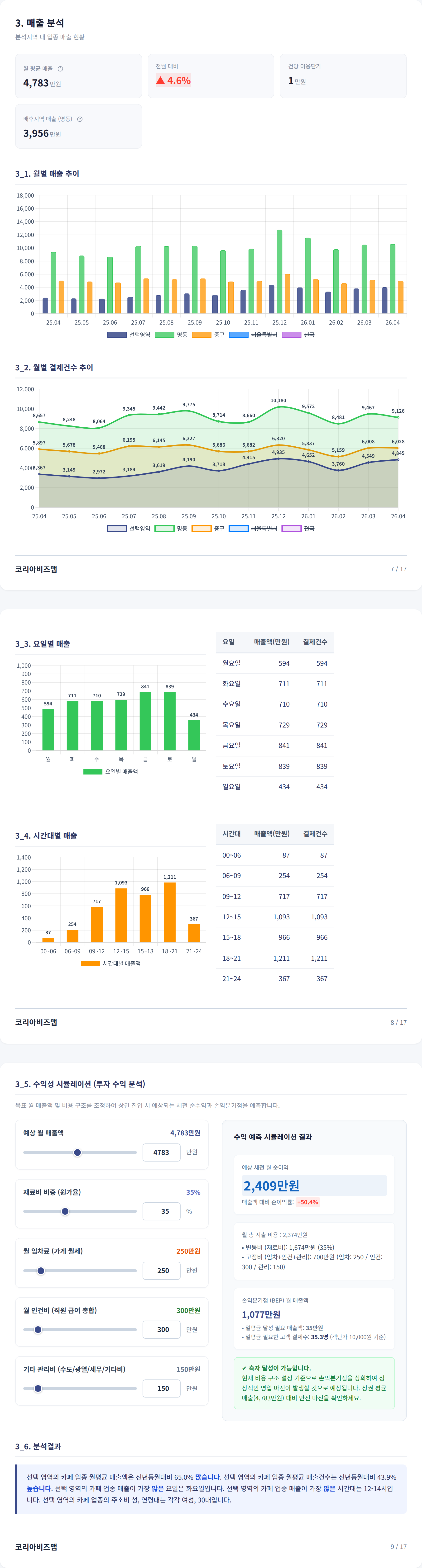The width and height of the screenshot is (422, 1568).
Task: Select the 일요일 row in weekday table
Action: tap(275, 787)
